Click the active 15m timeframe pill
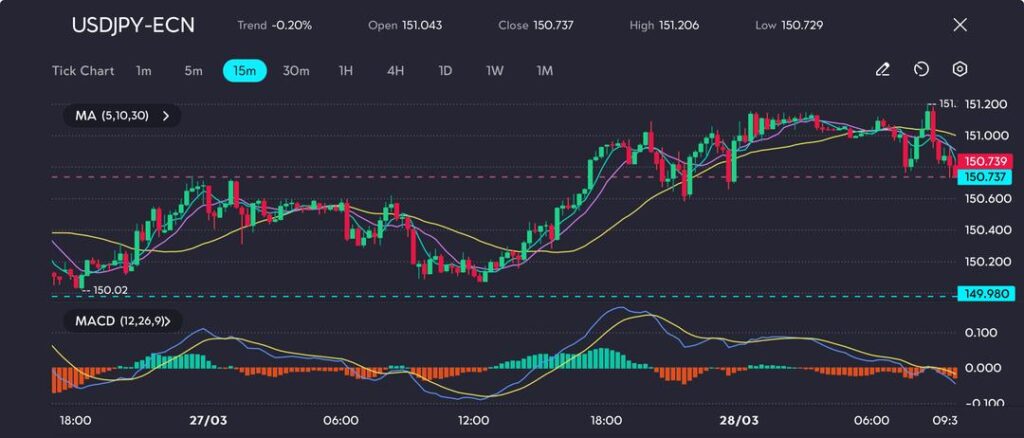This screenshot has height=438, width=1024. point(244,71)
